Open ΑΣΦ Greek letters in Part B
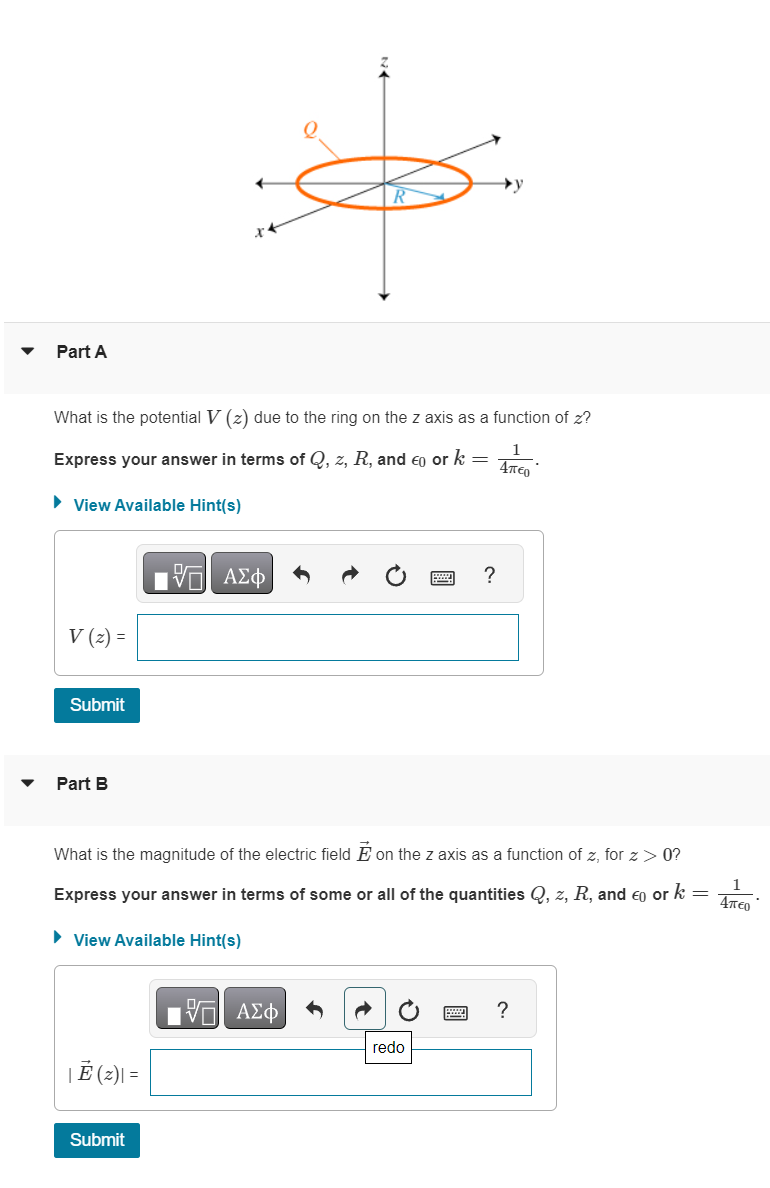 tap(255, 1008)
